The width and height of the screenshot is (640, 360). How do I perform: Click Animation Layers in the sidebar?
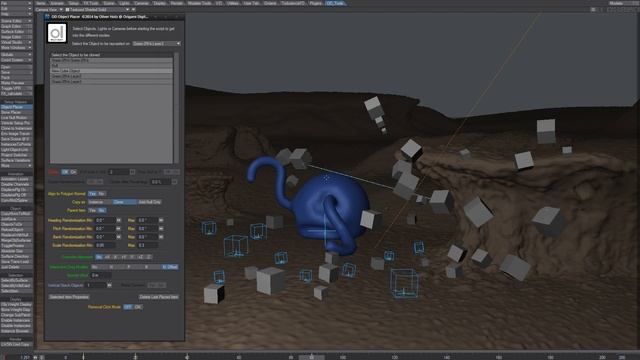pyautogui.click(x=16, y=179)
